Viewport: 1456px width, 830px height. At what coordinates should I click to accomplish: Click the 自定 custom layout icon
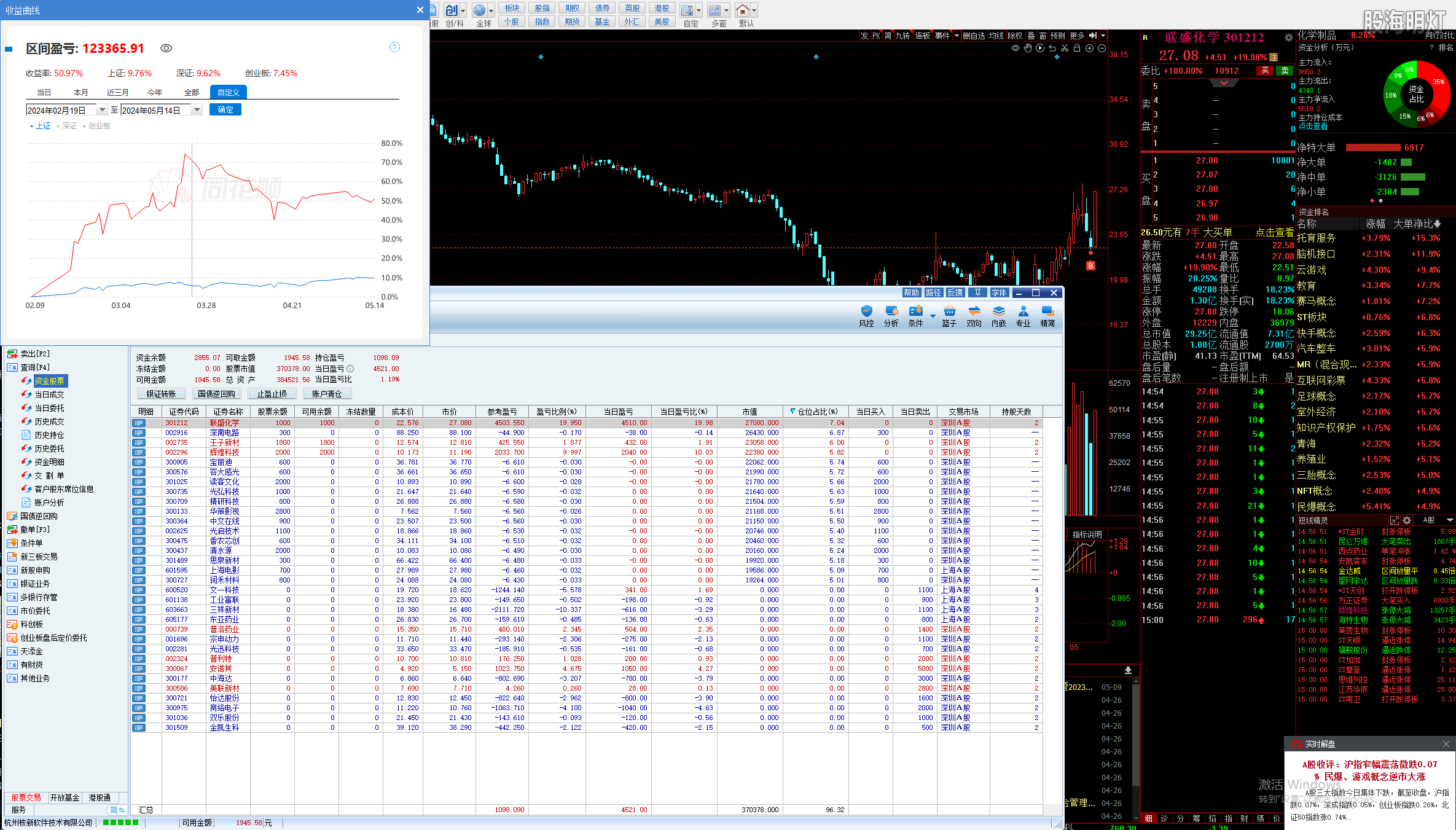(x=687, y=10)
